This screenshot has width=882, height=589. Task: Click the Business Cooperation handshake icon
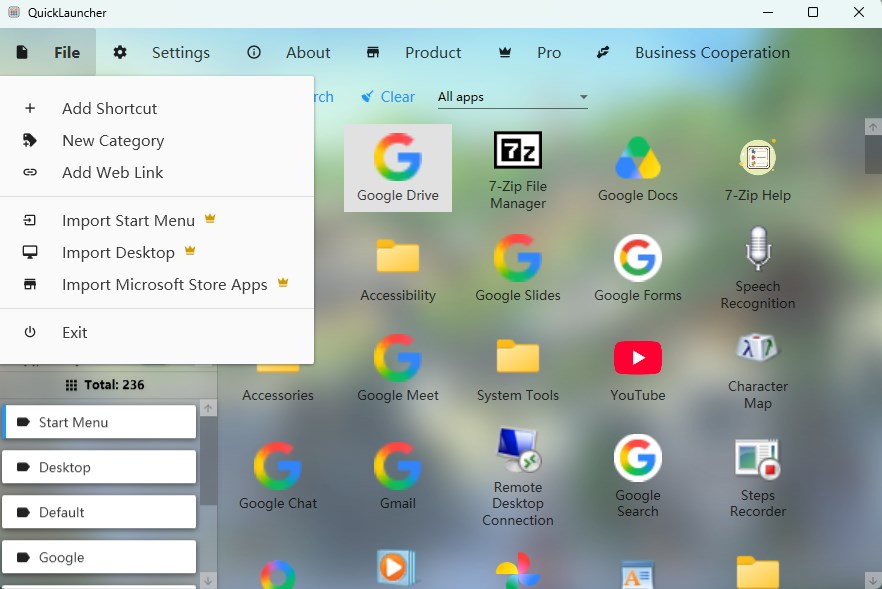point(602,52)
